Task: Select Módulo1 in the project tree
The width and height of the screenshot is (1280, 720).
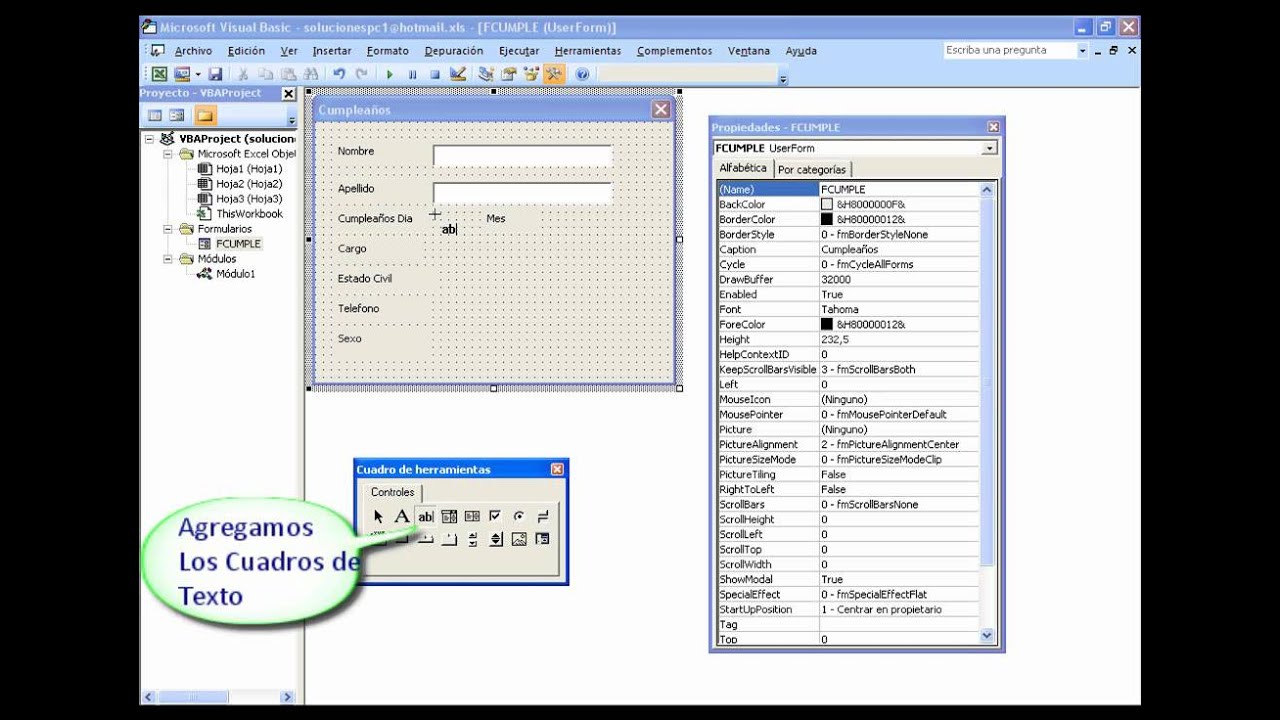Action: (x=235, y=274)
